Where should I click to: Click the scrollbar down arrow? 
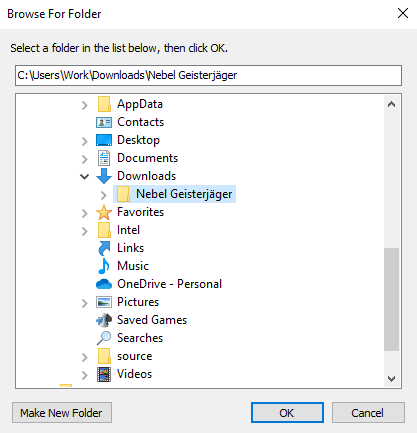point(392,379)
